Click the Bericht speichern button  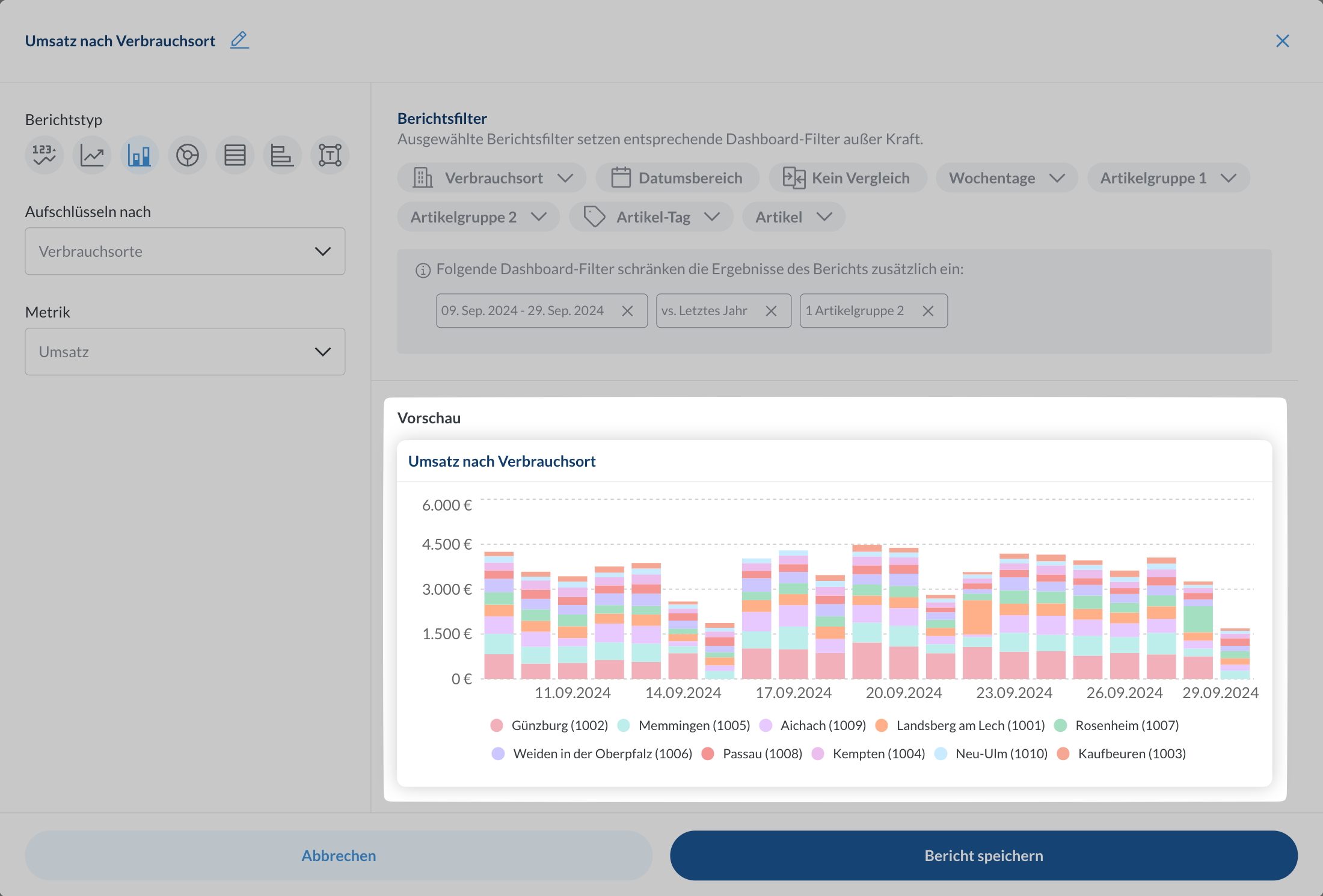pyautogui.click(x=983, y=856)
